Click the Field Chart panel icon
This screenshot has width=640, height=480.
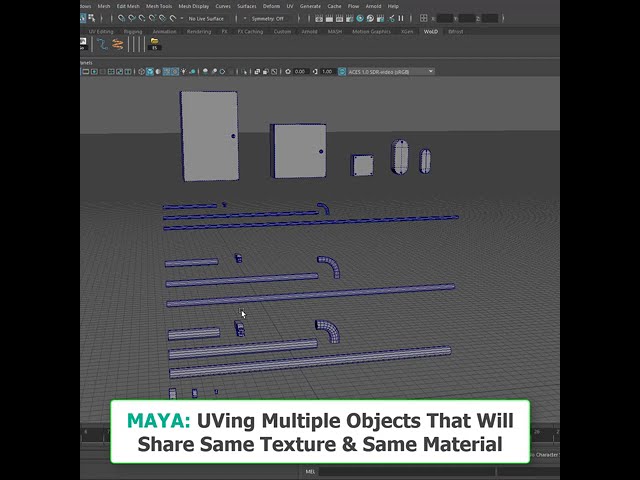pyautogui.click(x=111, y=71)
